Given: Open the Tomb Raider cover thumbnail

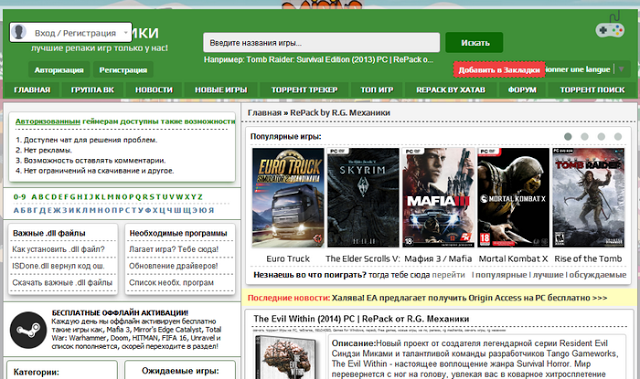Looking at the screenshot, I should tap(589, 197).
